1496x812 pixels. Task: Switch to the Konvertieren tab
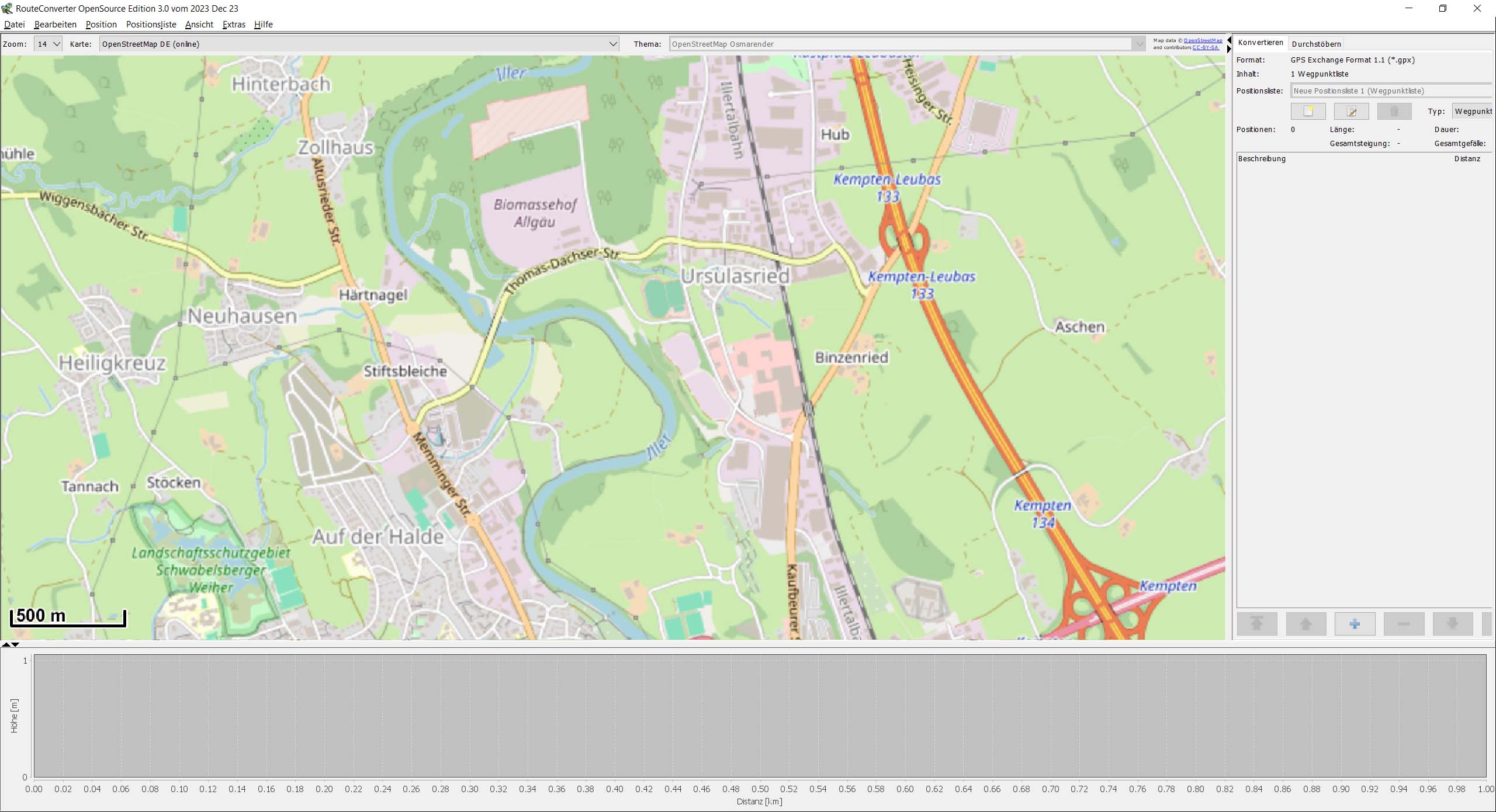coord(1260,43)
